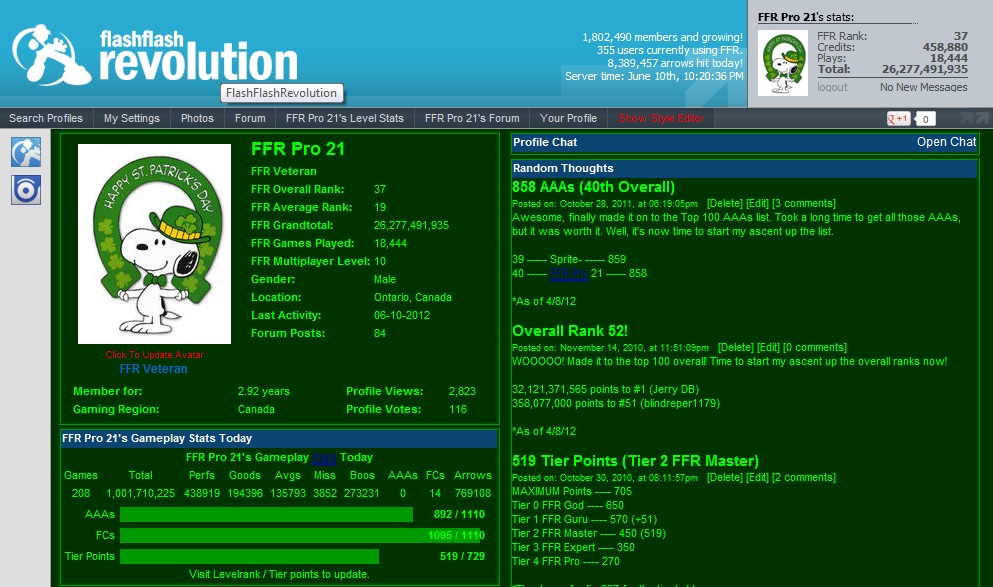993x587 pixels.
Task: Click the AAAs progress bar
Action: 266,514
